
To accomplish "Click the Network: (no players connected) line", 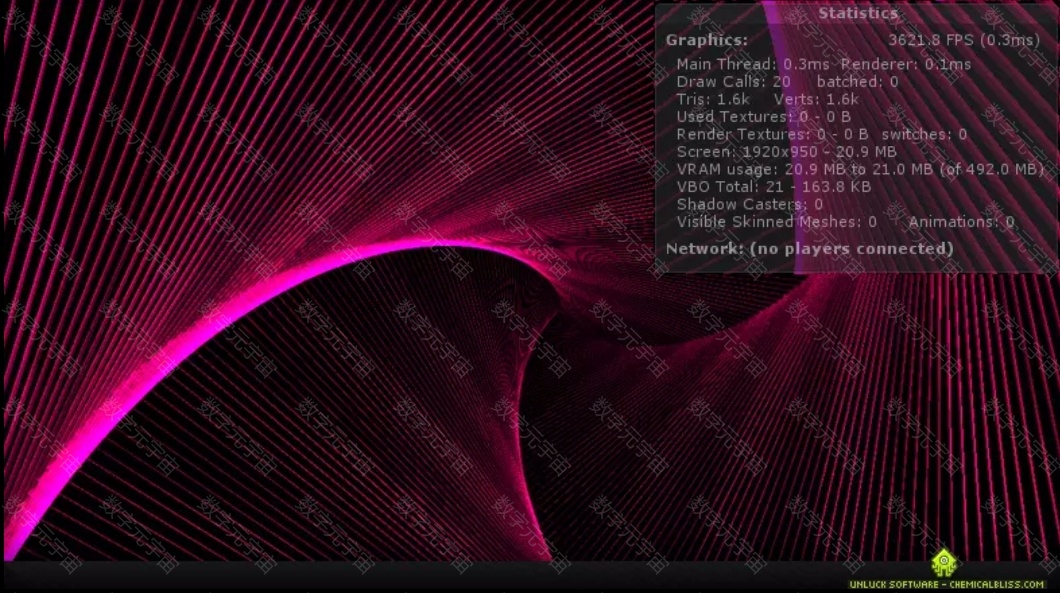I will point(809,249).
